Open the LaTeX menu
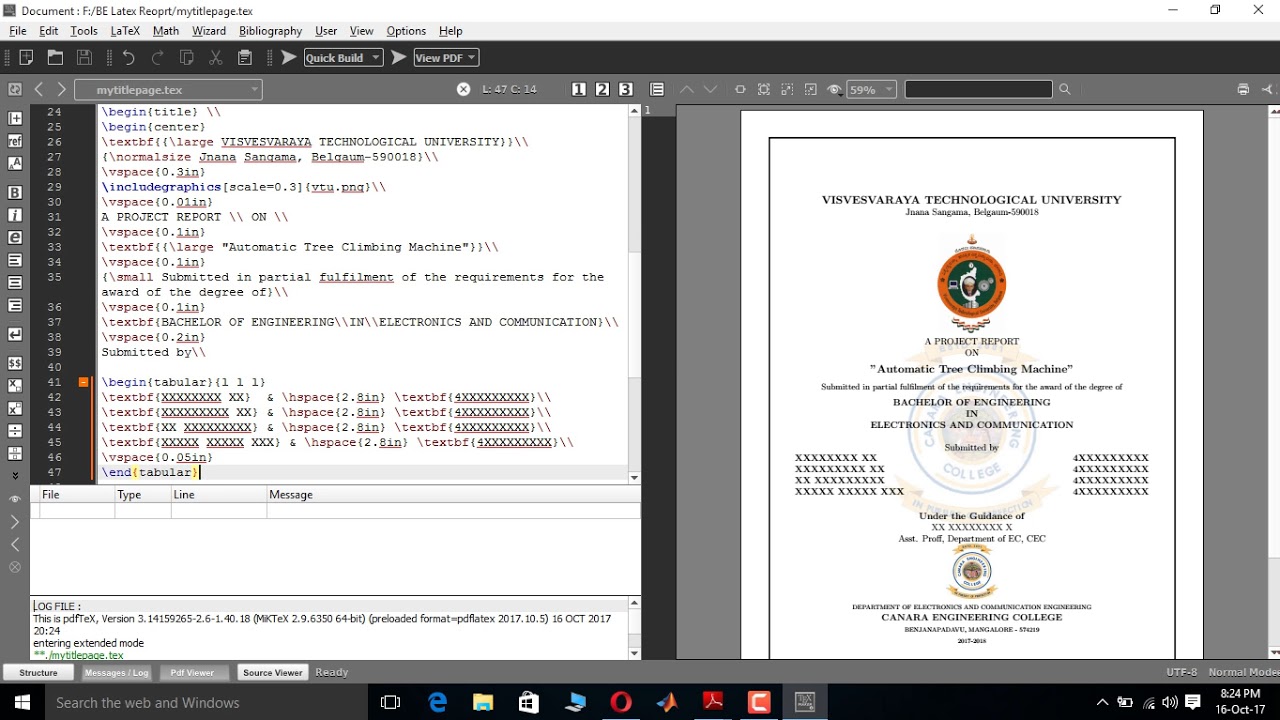This screenshot has height=720, width=1280. tap(125, 31)
